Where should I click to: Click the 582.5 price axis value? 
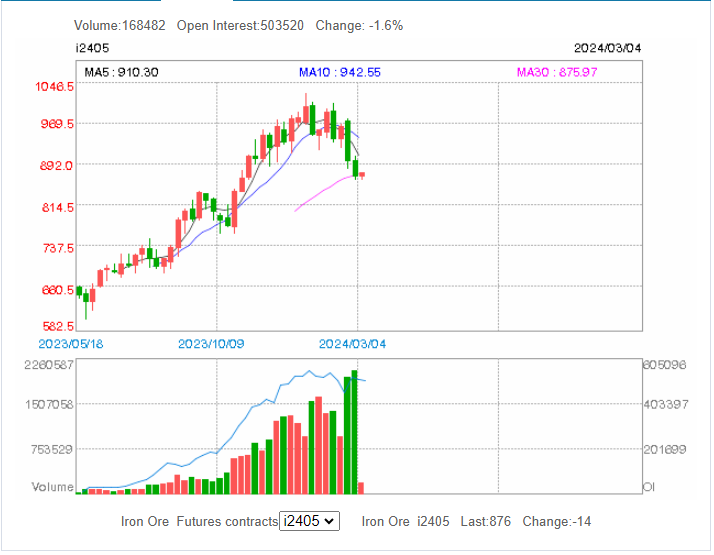click(58, 326)
